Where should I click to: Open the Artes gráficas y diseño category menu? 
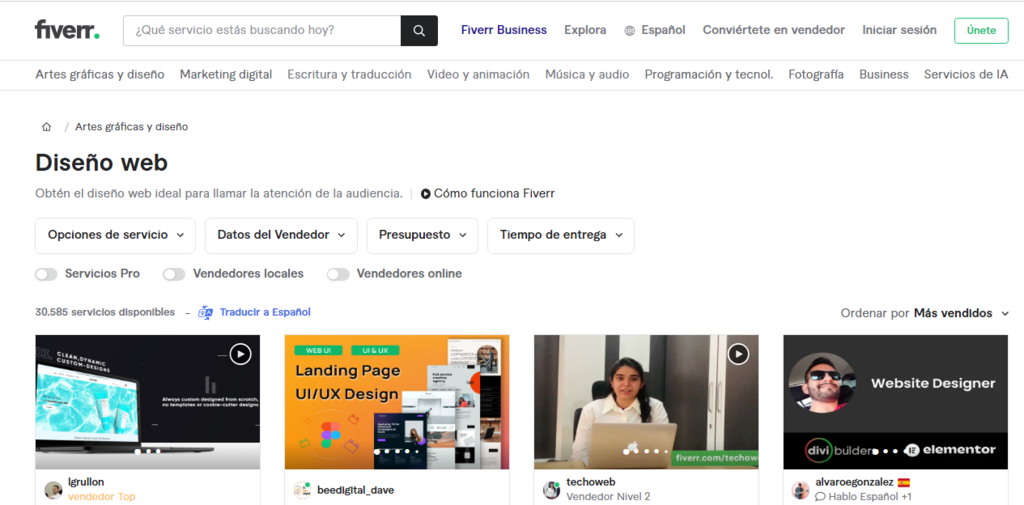pos(100,74)
